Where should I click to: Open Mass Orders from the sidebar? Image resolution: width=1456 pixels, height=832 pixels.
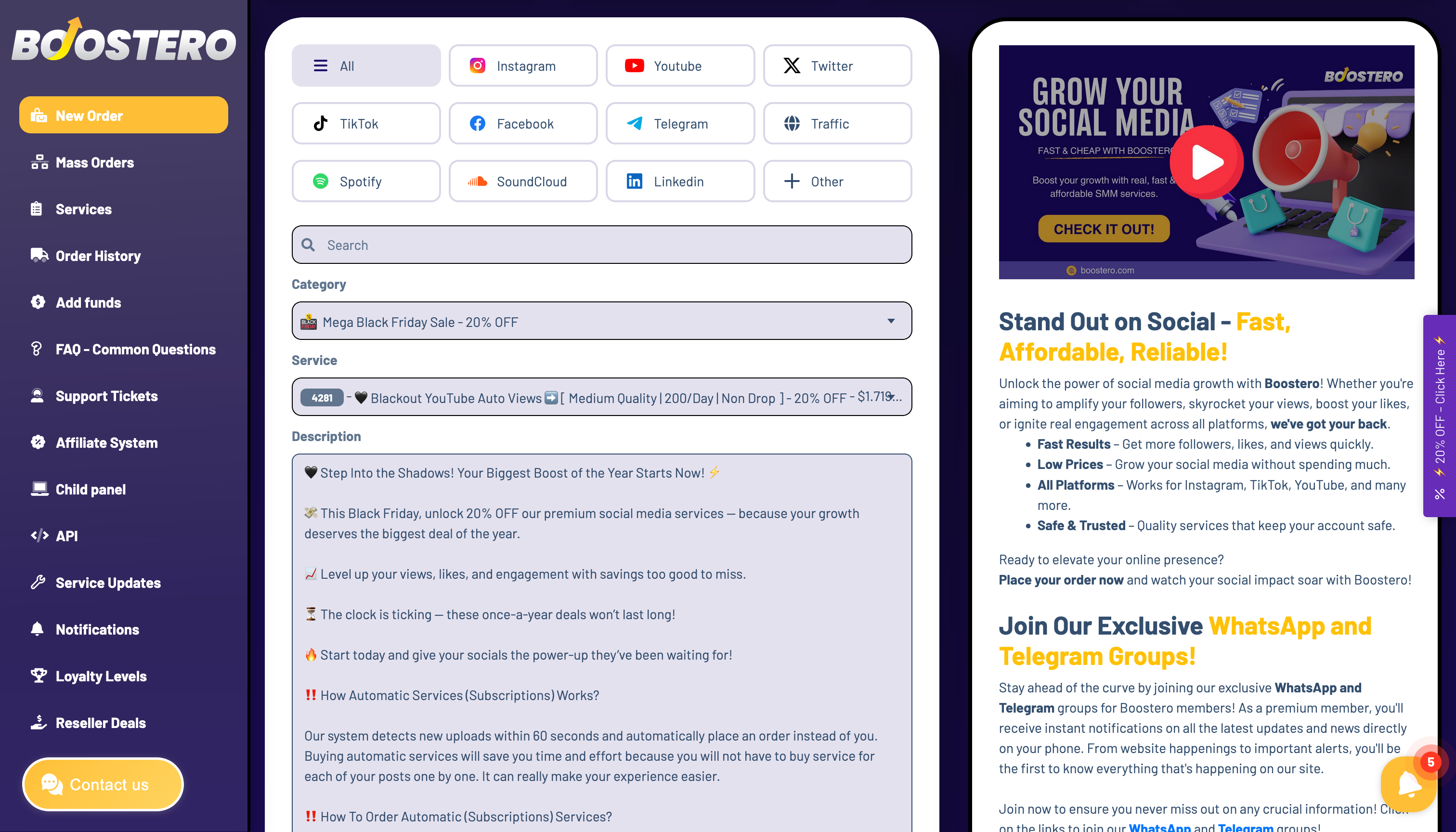[x=94, y=163]
